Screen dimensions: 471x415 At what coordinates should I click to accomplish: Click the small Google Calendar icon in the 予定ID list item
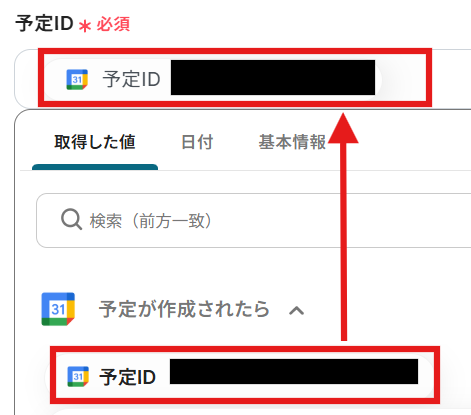(x=78, y=376)
